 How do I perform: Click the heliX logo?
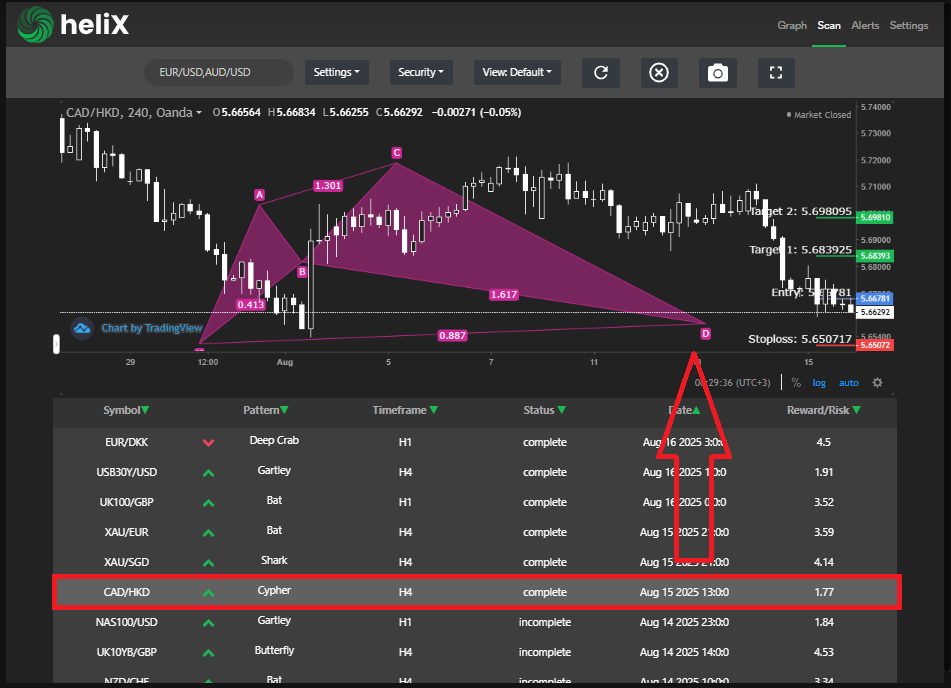coord(75,25)
